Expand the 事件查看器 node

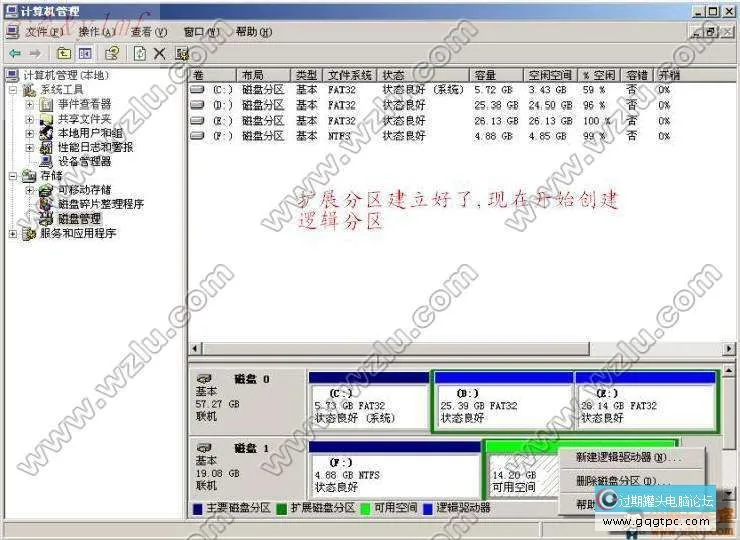point(30,104)
